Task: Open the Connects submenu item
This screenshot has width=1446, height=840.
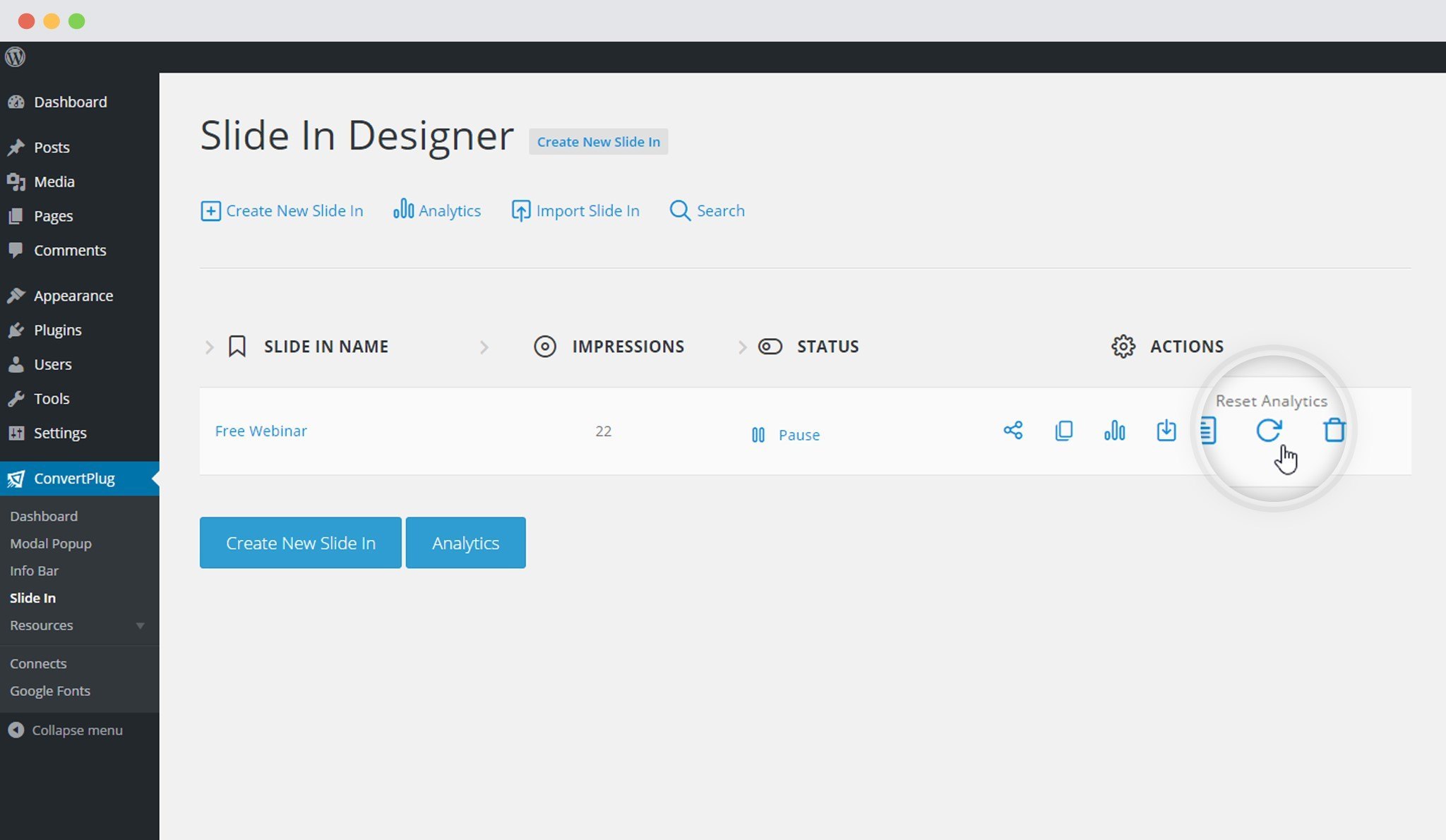Action: 38,664
